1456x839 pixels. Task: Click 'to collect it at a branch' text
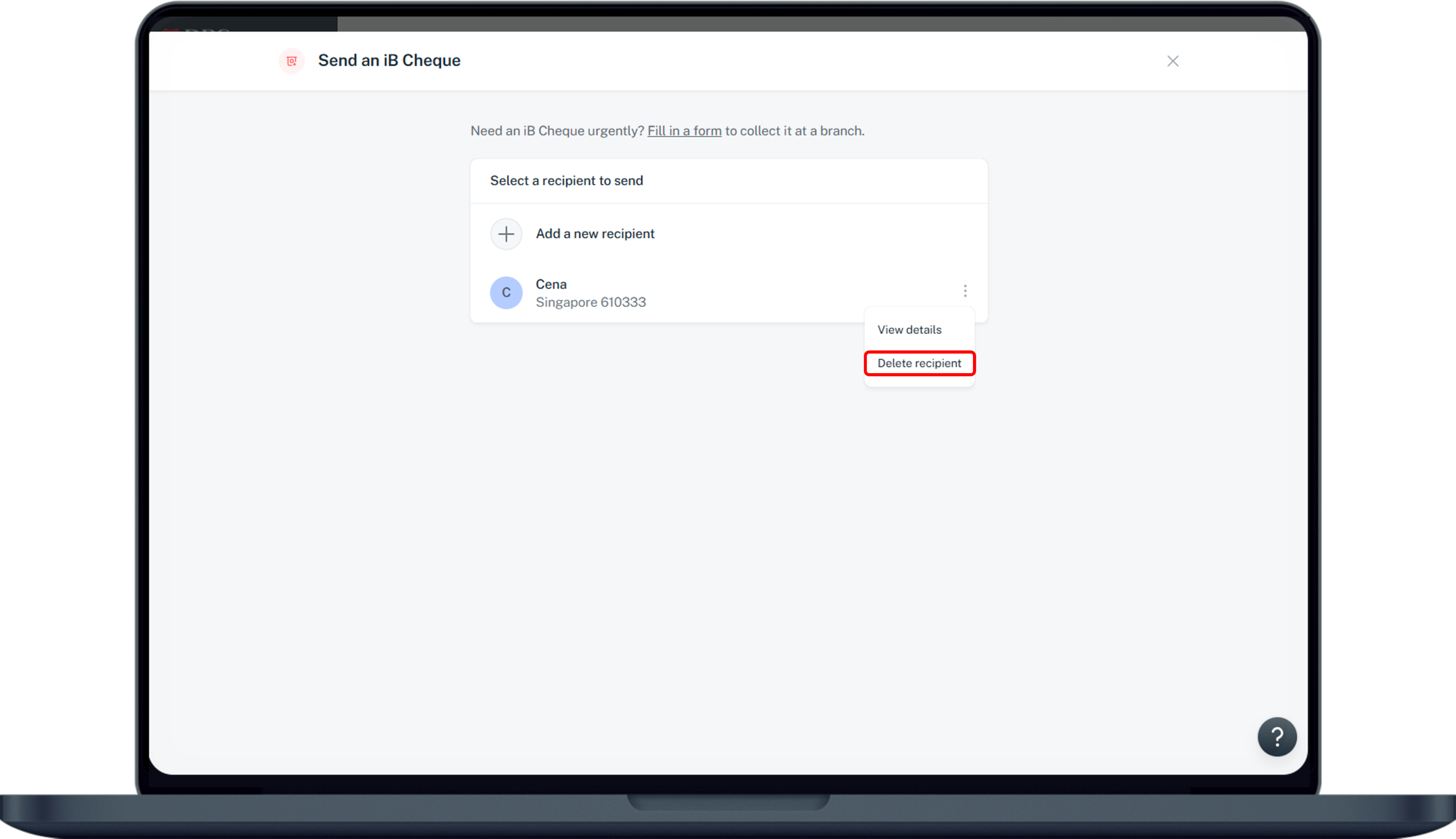click(x=794, y=132)
